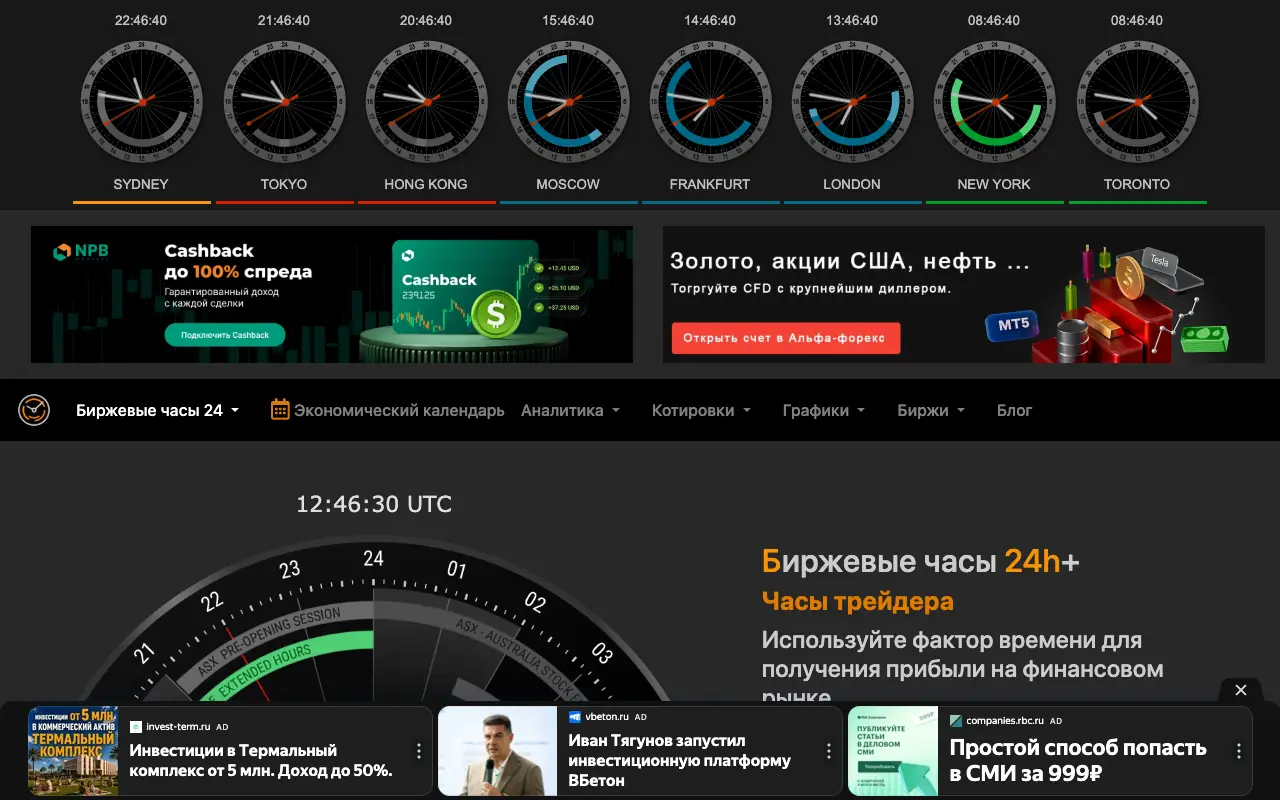This screenshot has height=800, width=1280.
Task: Click the London analog clock face
Action: [x=852, y=102]
